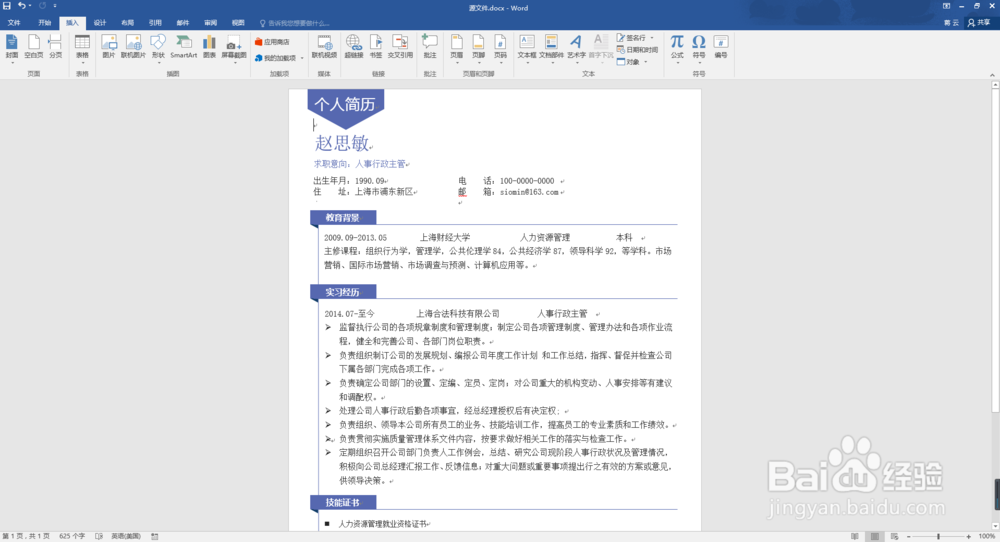The height and width of the screenshot is (542, 1000).
Task: Click 日期和时间 (Date & Time) button
Action: (x=638, y=50)
